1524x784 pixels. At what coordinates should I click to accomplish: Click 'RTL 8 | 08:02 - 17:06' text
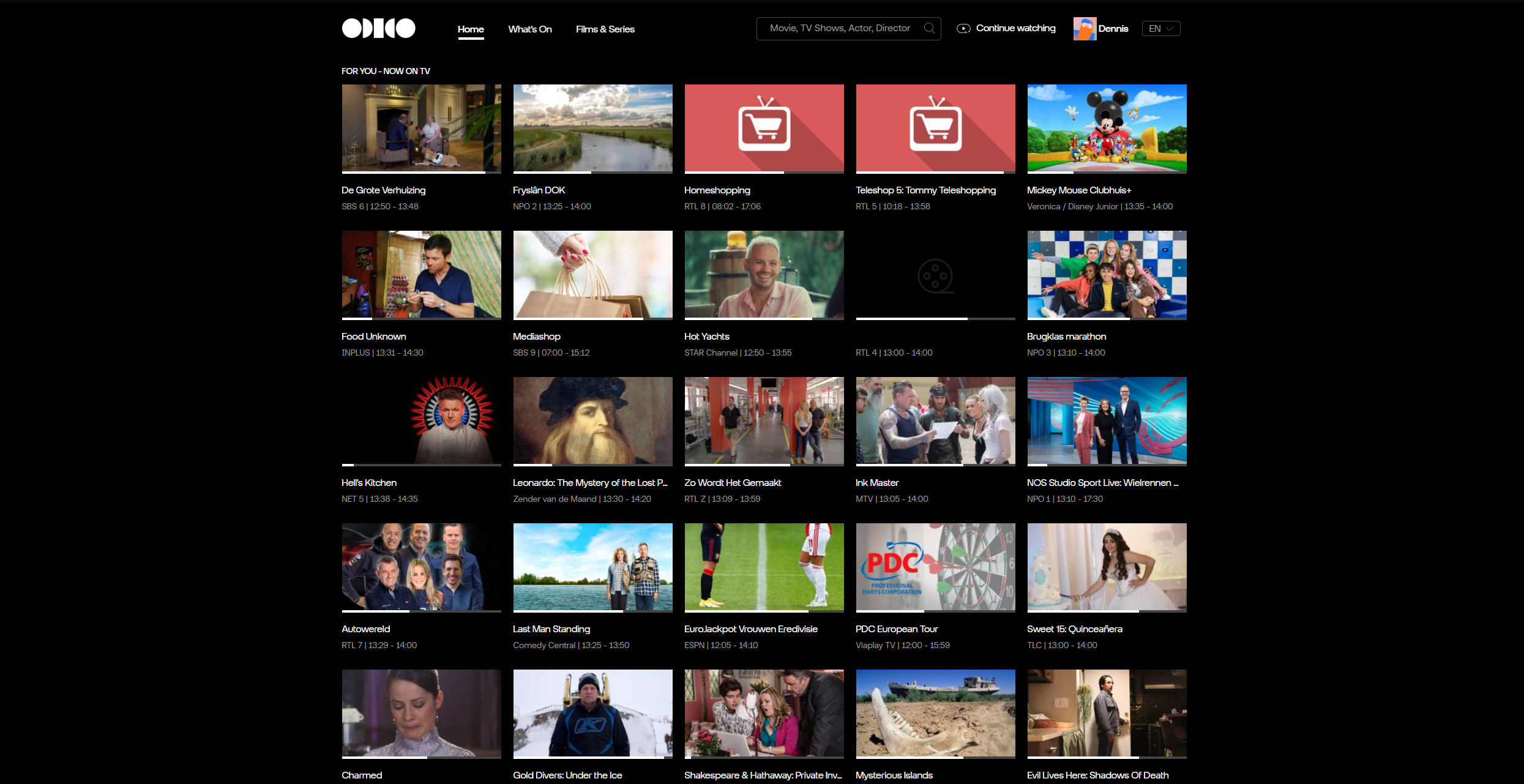[x=723, y=206]
